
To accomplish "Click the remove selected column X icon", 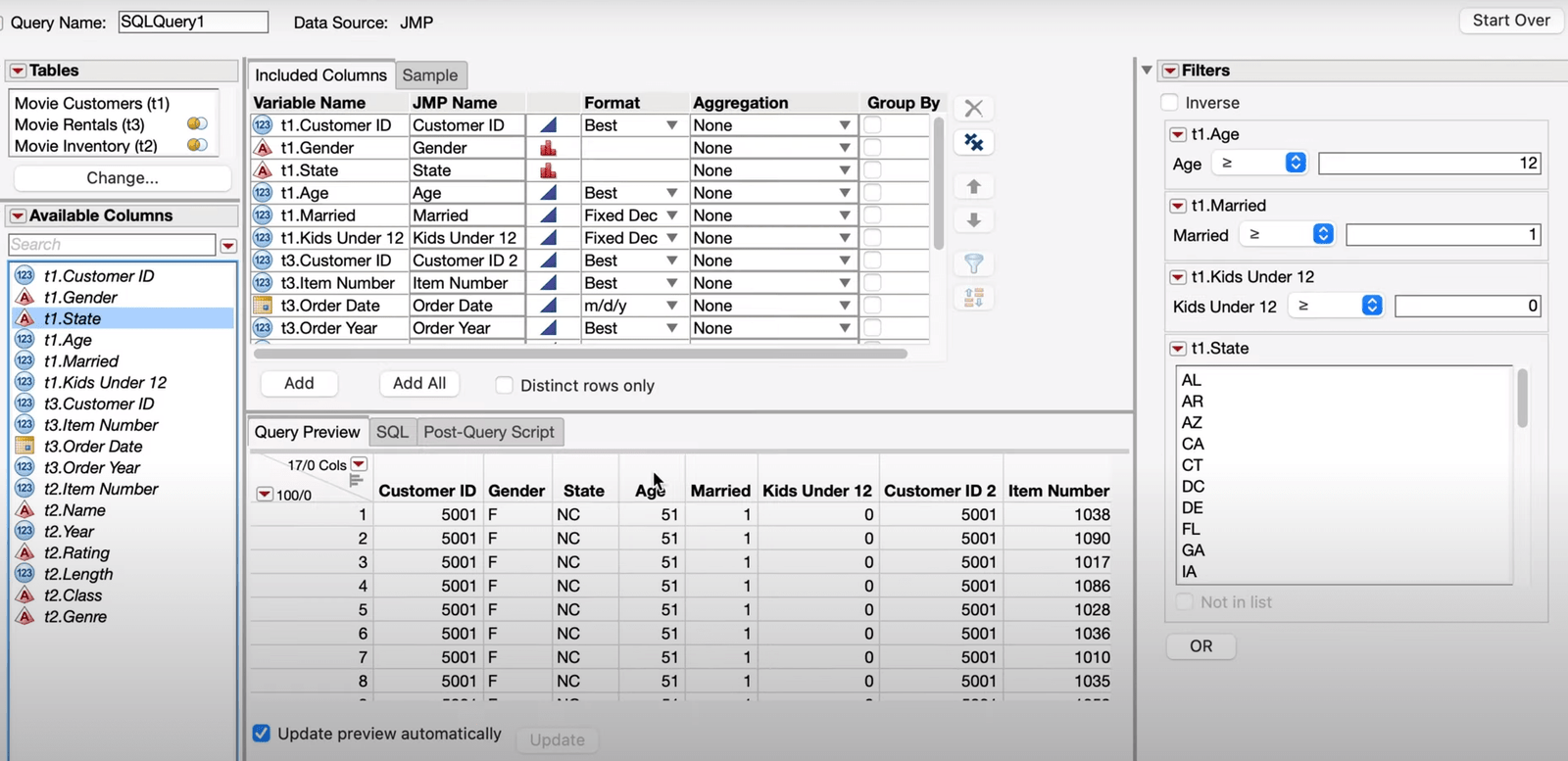I will click(973, 109).
